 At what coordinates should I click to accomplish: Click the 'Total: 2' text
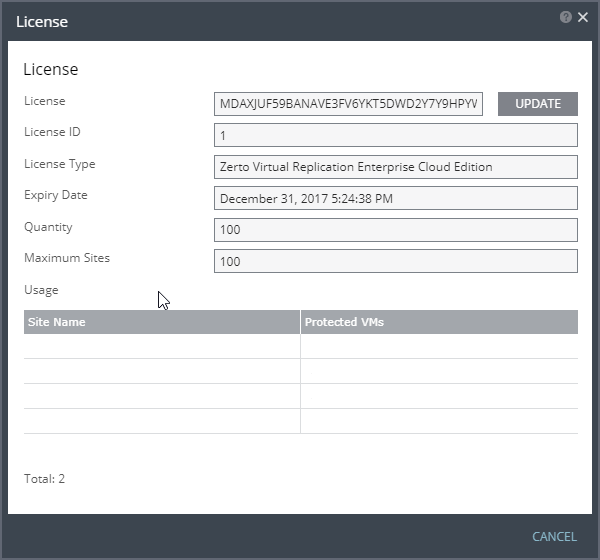tap(44, 479)
